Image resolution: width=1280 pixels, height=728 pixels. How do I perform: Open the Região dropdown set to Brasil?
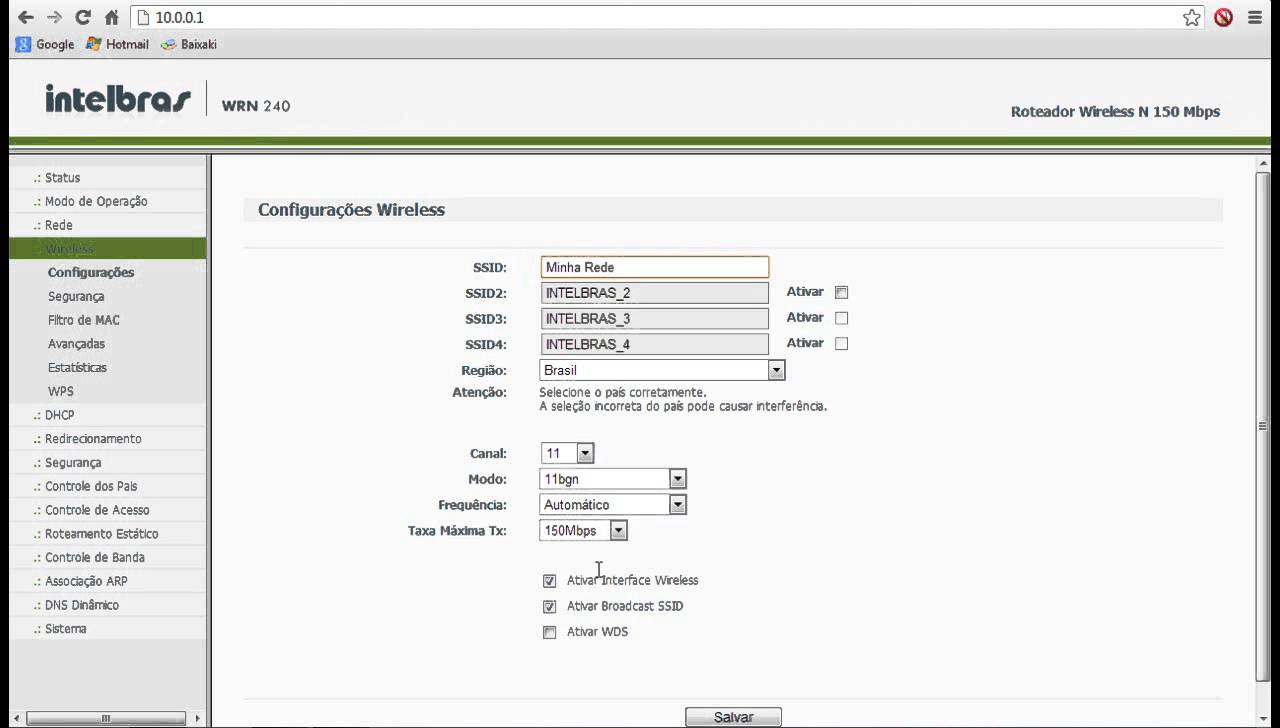coord(662,370)
